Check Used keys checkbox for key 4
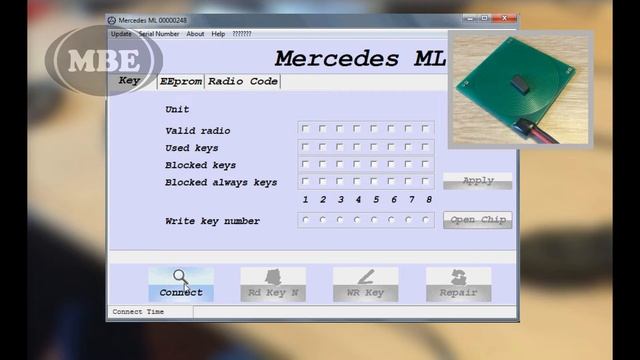Image resolution: width=640 pixels, height=360 pixels. (x=357, y=147)
